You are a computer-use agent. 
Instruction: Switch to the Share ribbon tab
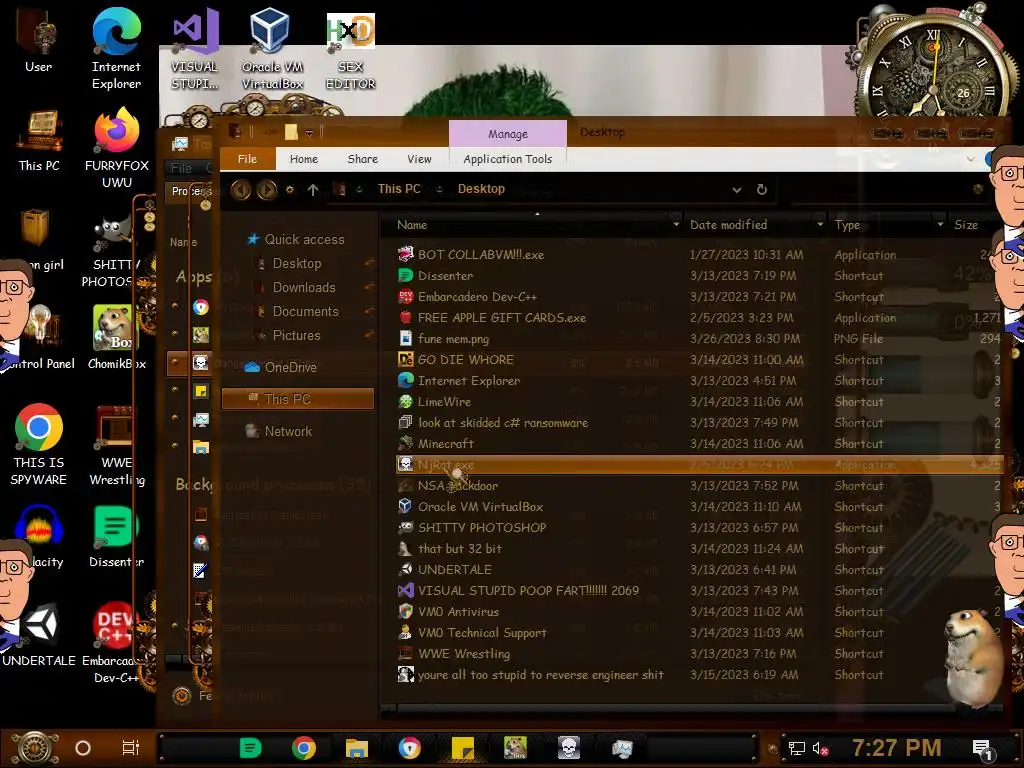pos(362,159)
